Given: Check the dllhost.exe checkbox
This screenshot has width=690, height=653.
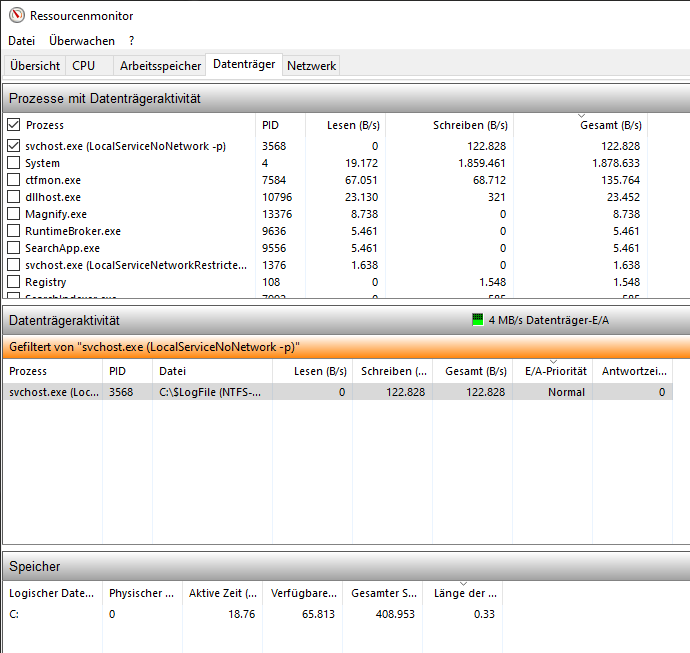Looking at the screenshot, I should click(14, 197).
